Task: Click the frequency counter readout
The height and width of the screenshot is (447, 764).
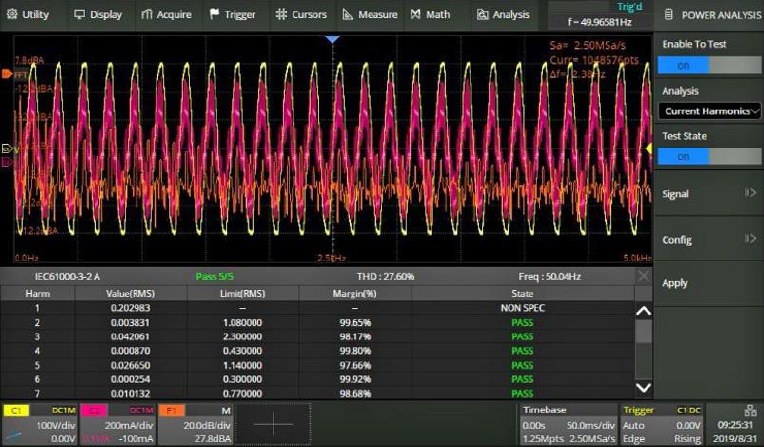Action: tap(599, 22)
